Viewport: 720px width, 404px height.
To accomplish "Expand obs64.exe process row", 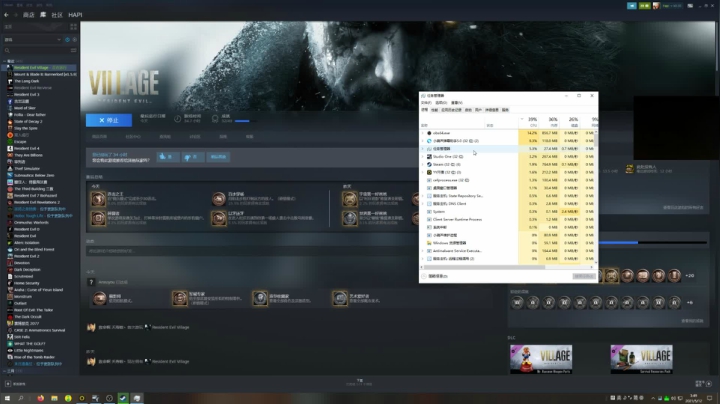I will coord(423,133).
